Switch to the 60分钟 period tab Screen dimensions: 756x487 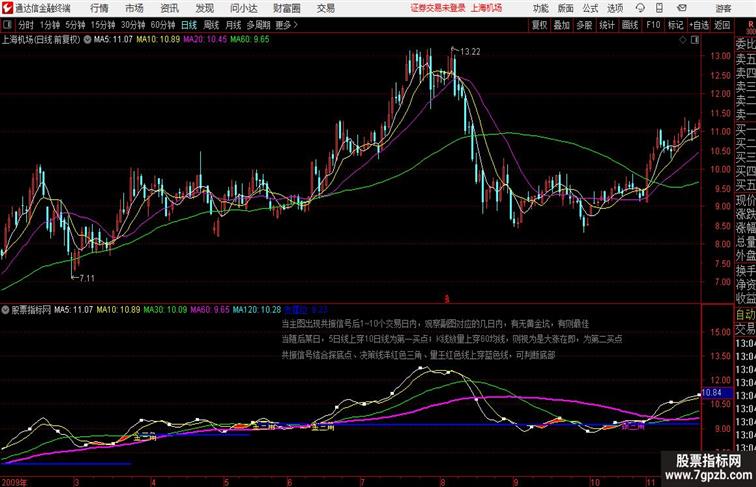click(163, 25)
